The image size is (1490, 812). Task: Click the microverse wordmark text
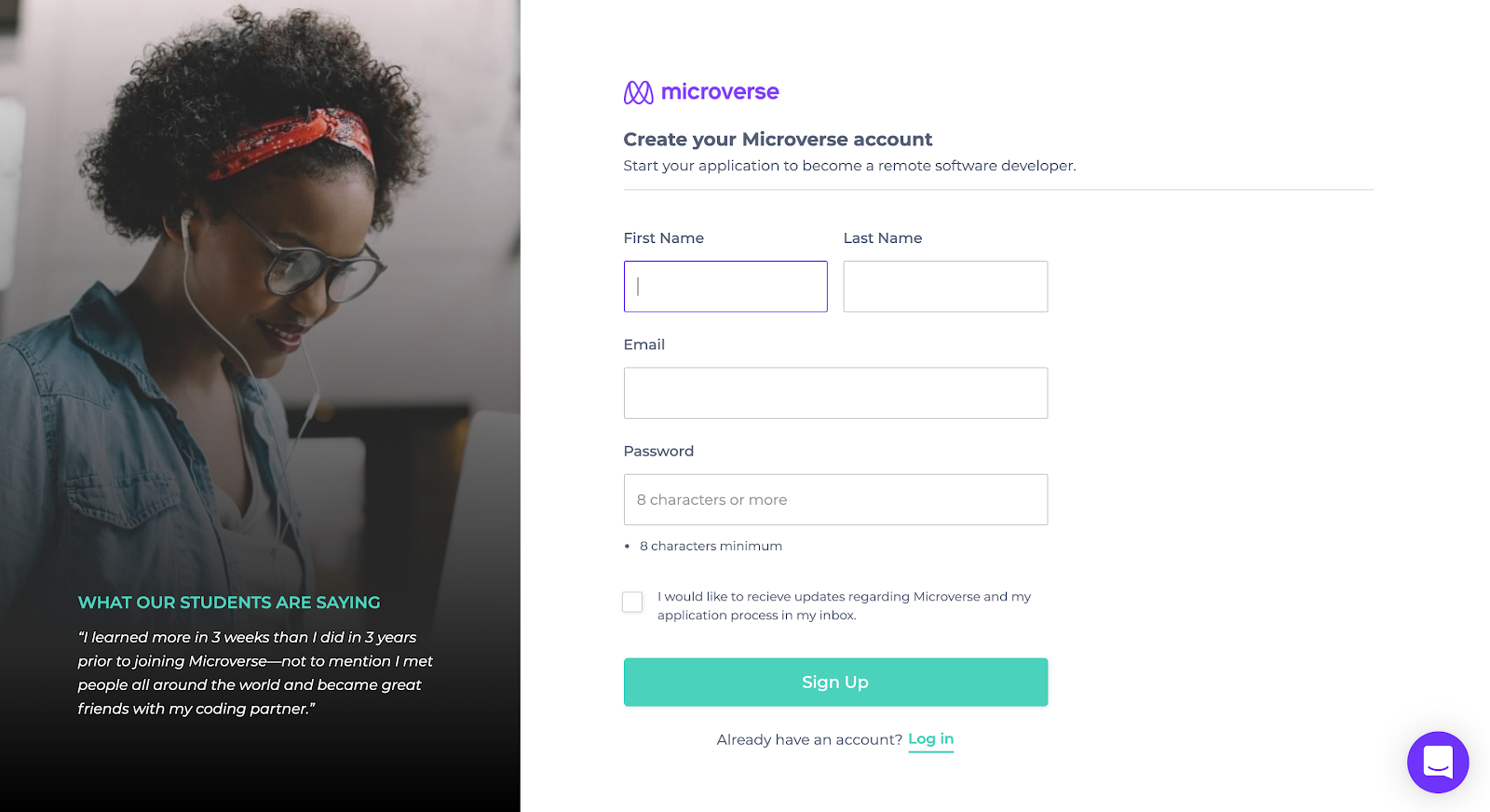(720, 91)
